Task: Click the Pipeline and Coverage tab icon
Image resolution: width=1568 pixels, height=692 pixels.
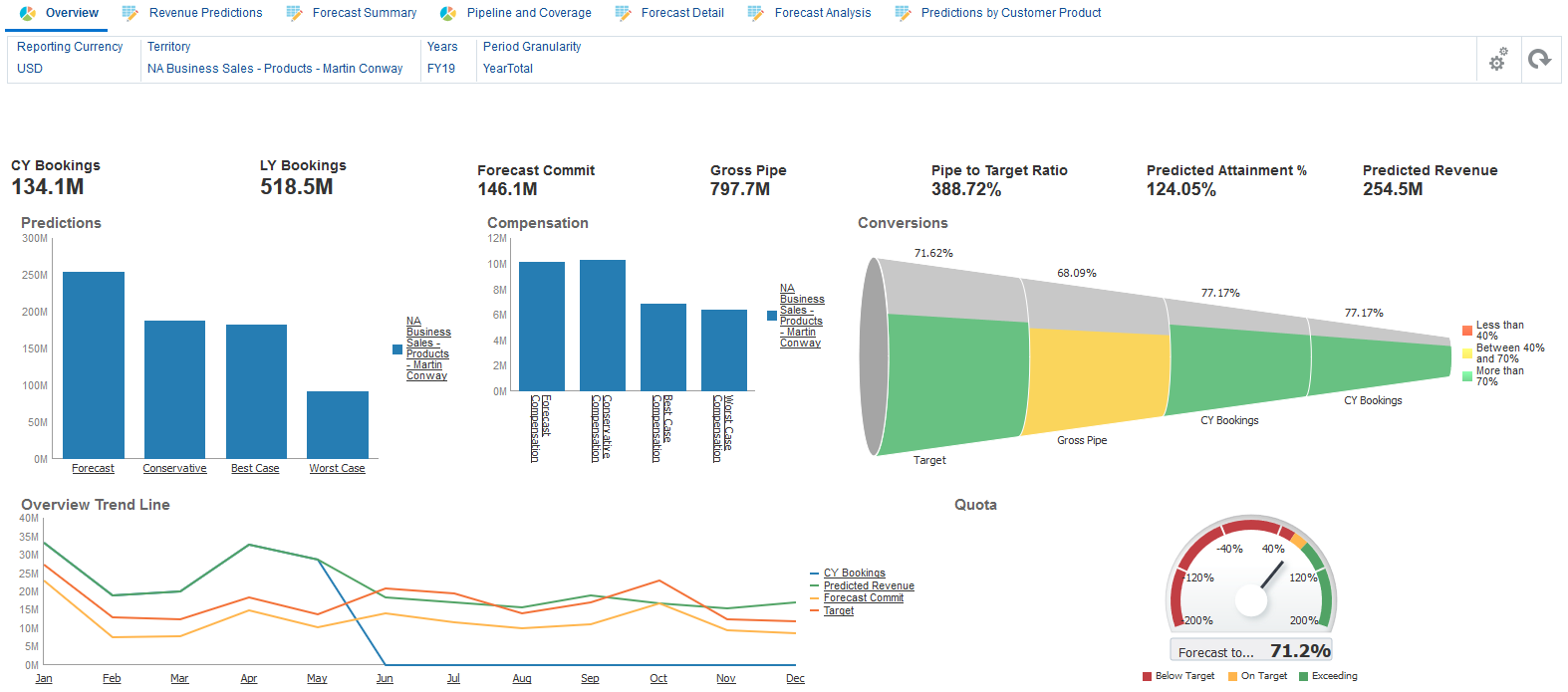Action: 448,13
